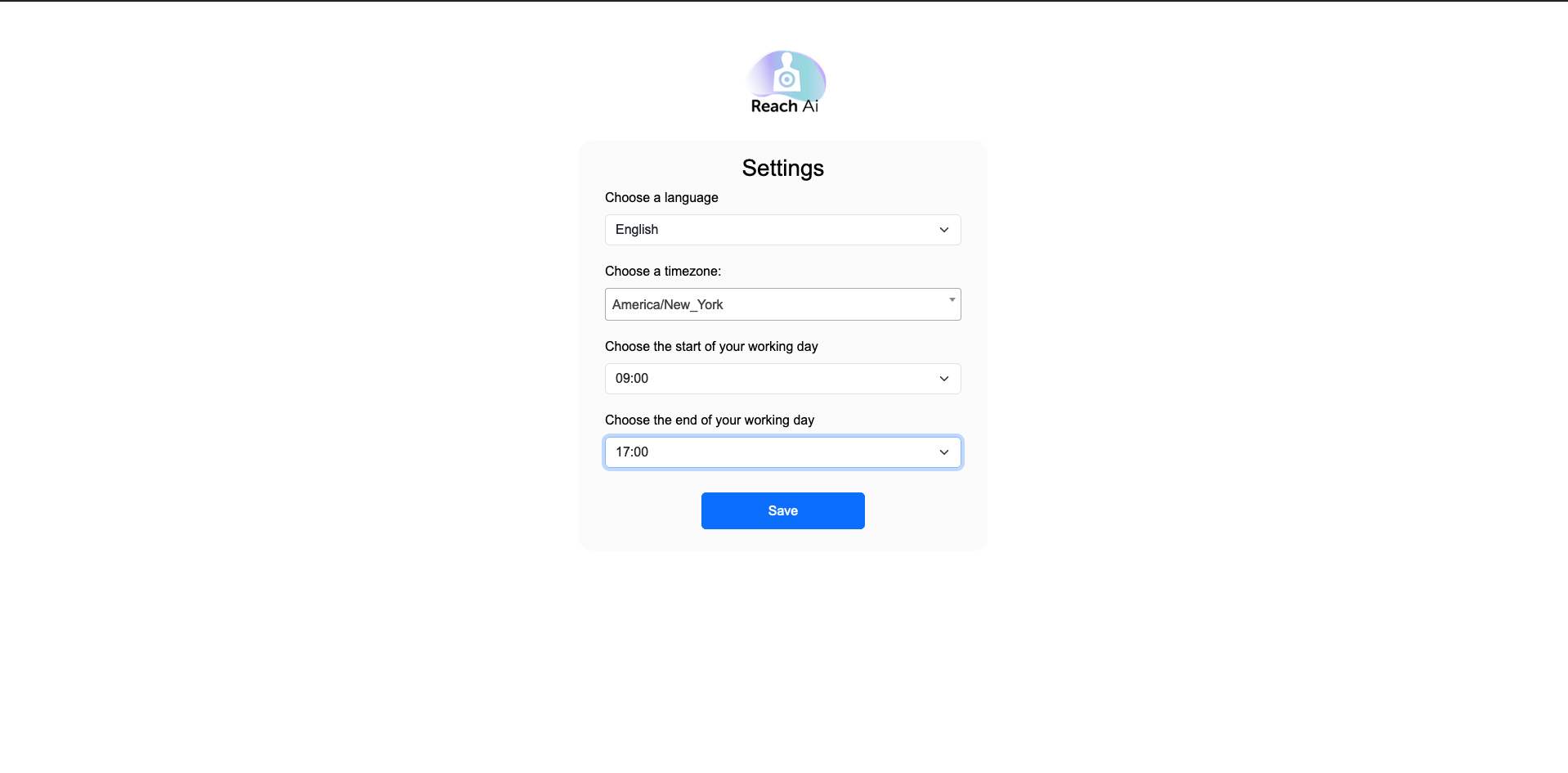Click the "Choose the start of your working day" label
1568x773 pixels.
711,347
